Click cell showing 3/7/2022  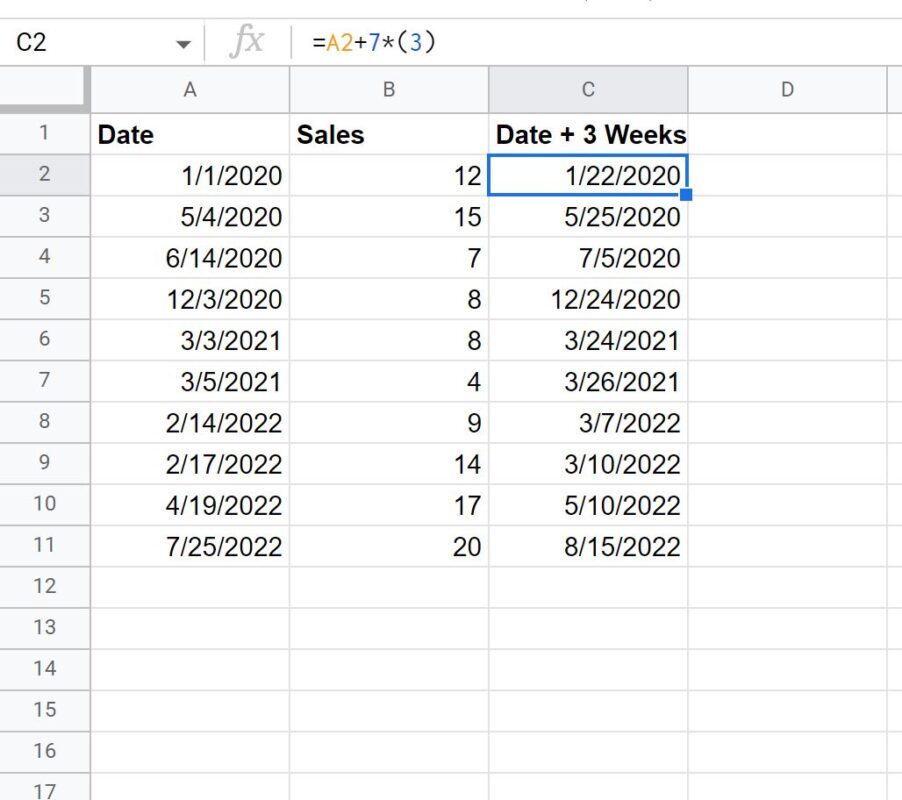(588, 423)
